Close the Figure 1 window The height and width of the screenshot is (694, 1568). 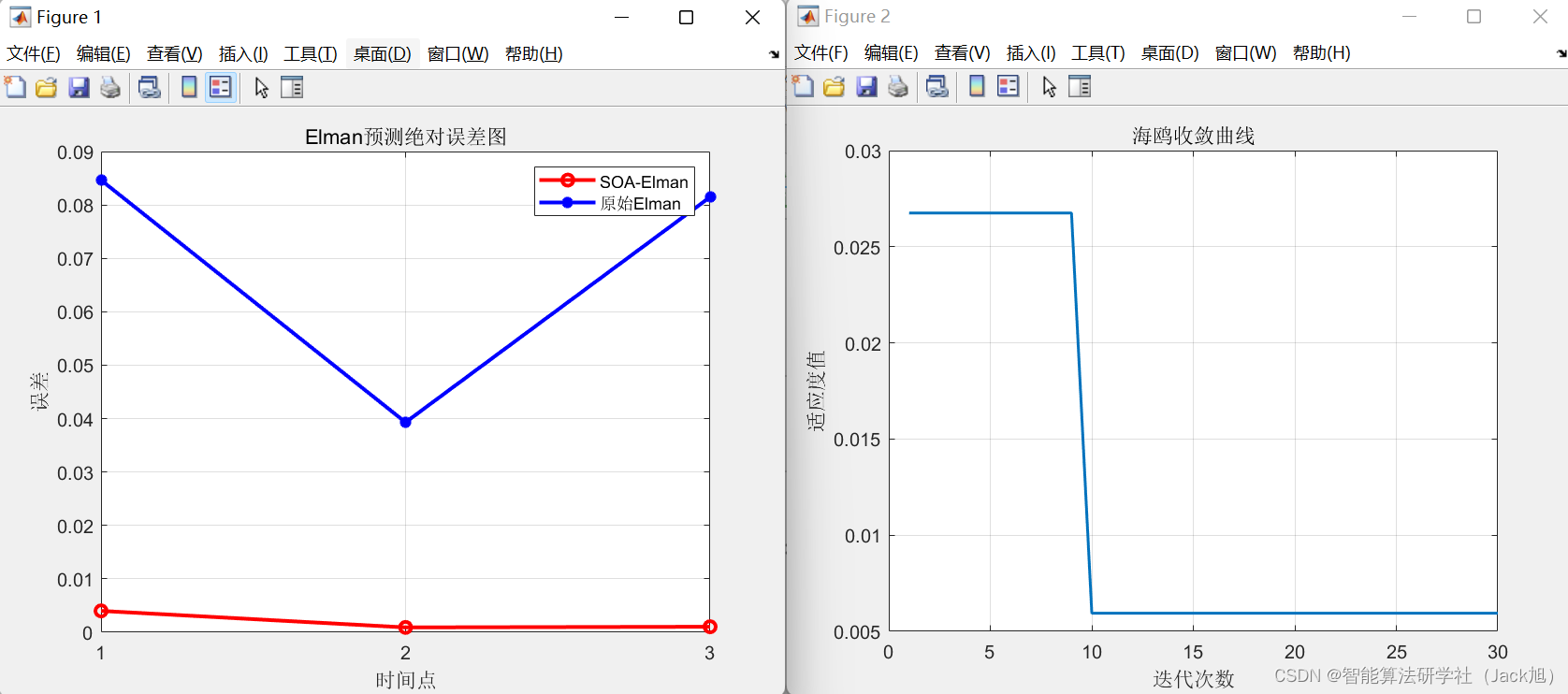click(x=752, y=17)
